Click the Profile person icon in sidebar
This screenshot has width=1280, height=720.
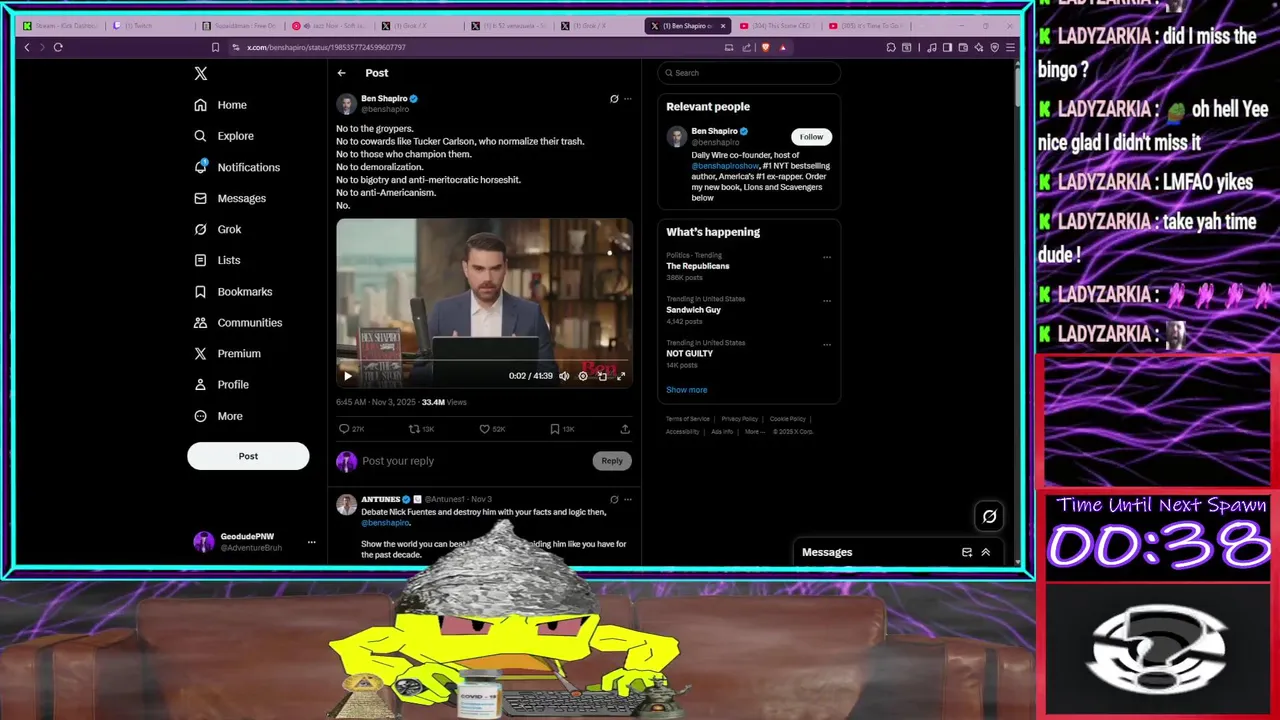coord(200,384)
